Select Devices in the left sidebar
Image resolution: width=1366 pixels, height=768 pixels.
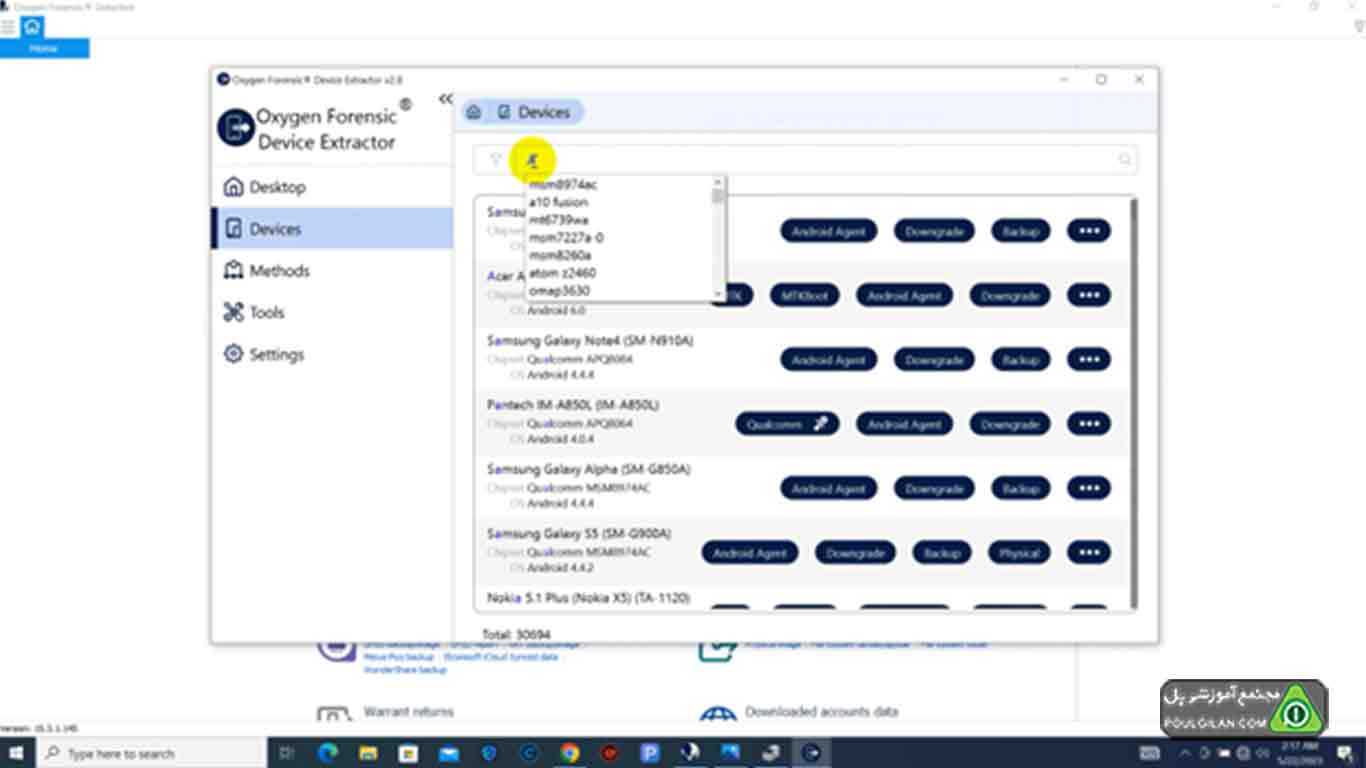tap(331, 229)
